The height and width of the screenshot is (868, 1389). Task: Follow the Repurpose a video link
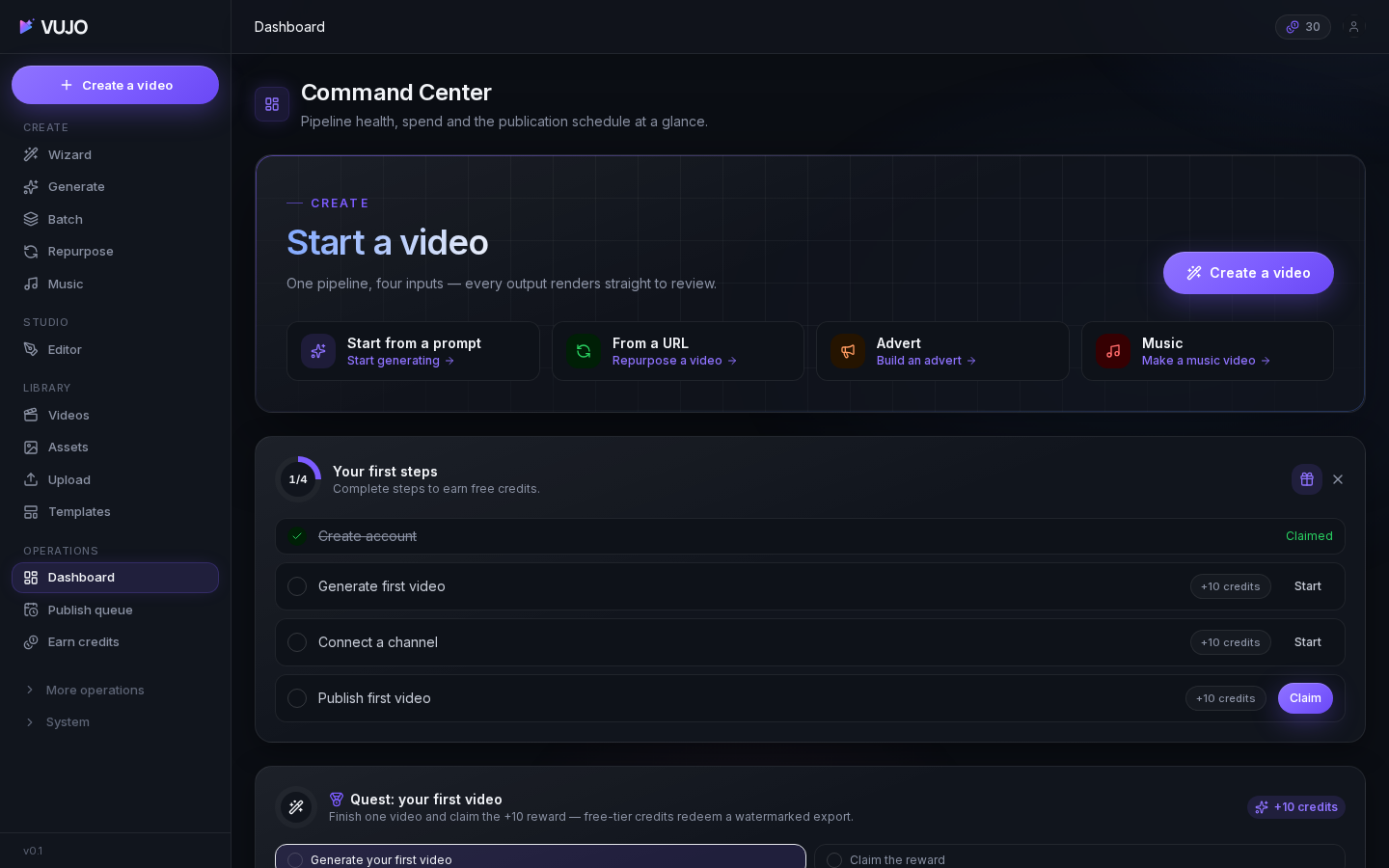(x=674, y=361)
